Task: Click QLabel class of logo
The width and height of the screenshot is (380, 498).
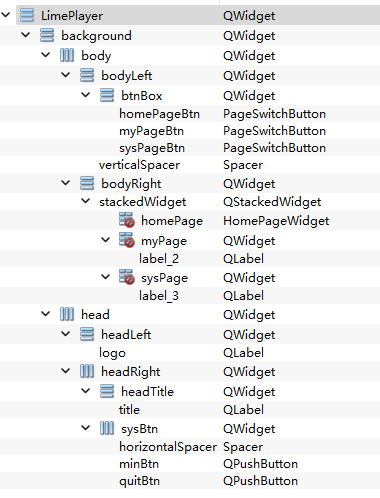Action: click(x=243, y=353)
